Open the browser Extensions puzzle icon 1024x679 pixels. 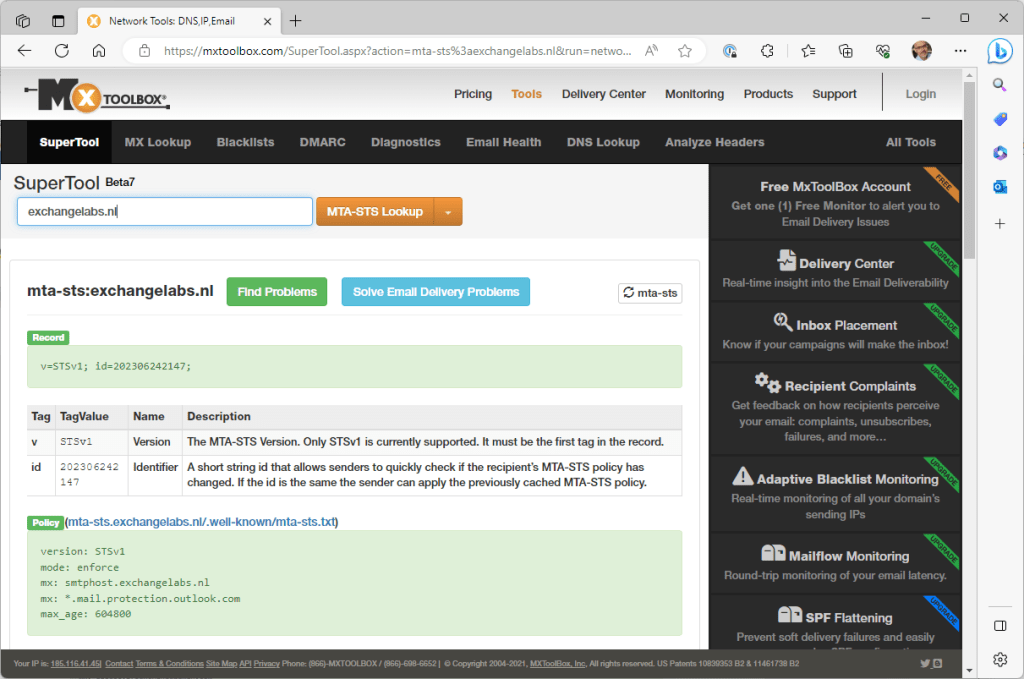[x=768, y=51]
